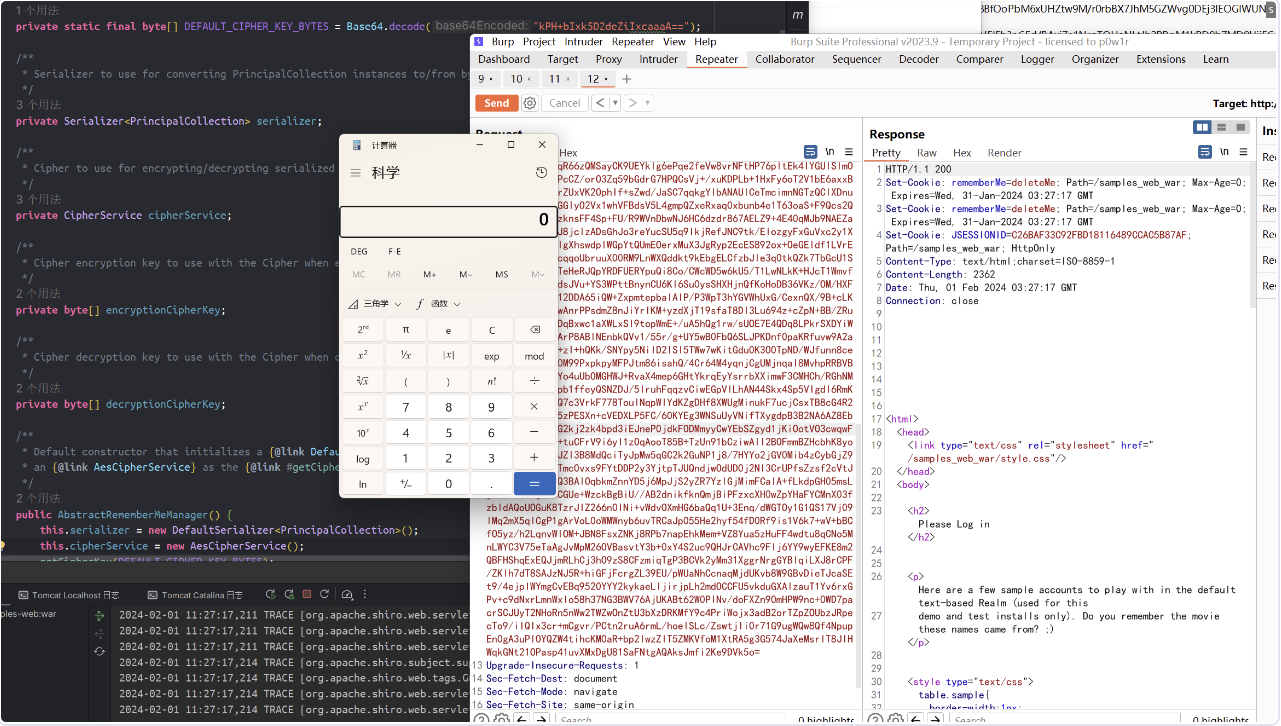Click calculator C clear key
Screen dimensions: 1281x726
[x=491, y=330]
